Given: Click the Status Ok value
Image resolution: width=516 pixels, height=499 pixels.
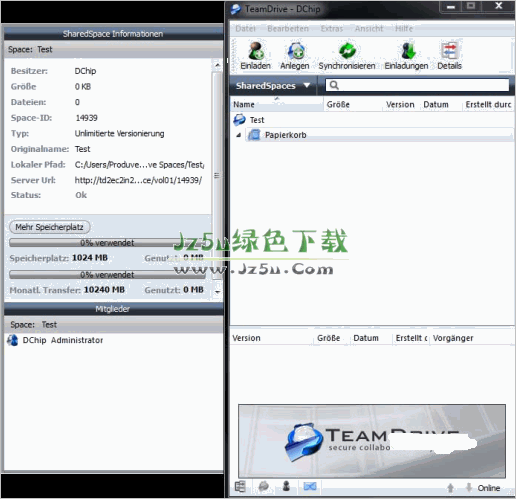Looking at the screenshot, I should [81, 195].
